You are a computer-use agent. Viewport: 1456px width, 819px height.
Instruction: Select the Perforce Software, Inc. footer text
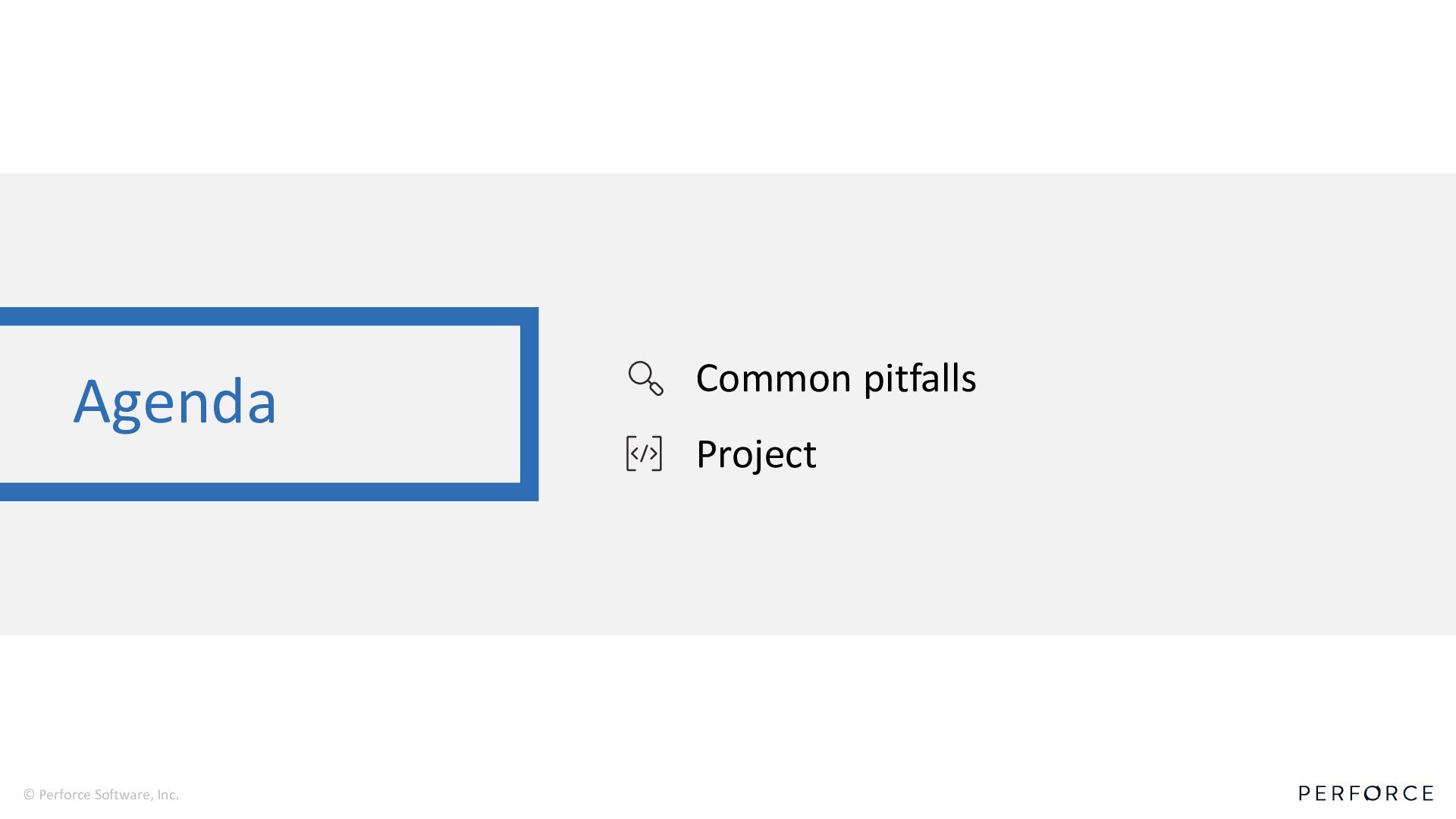[x=108, y=795]
